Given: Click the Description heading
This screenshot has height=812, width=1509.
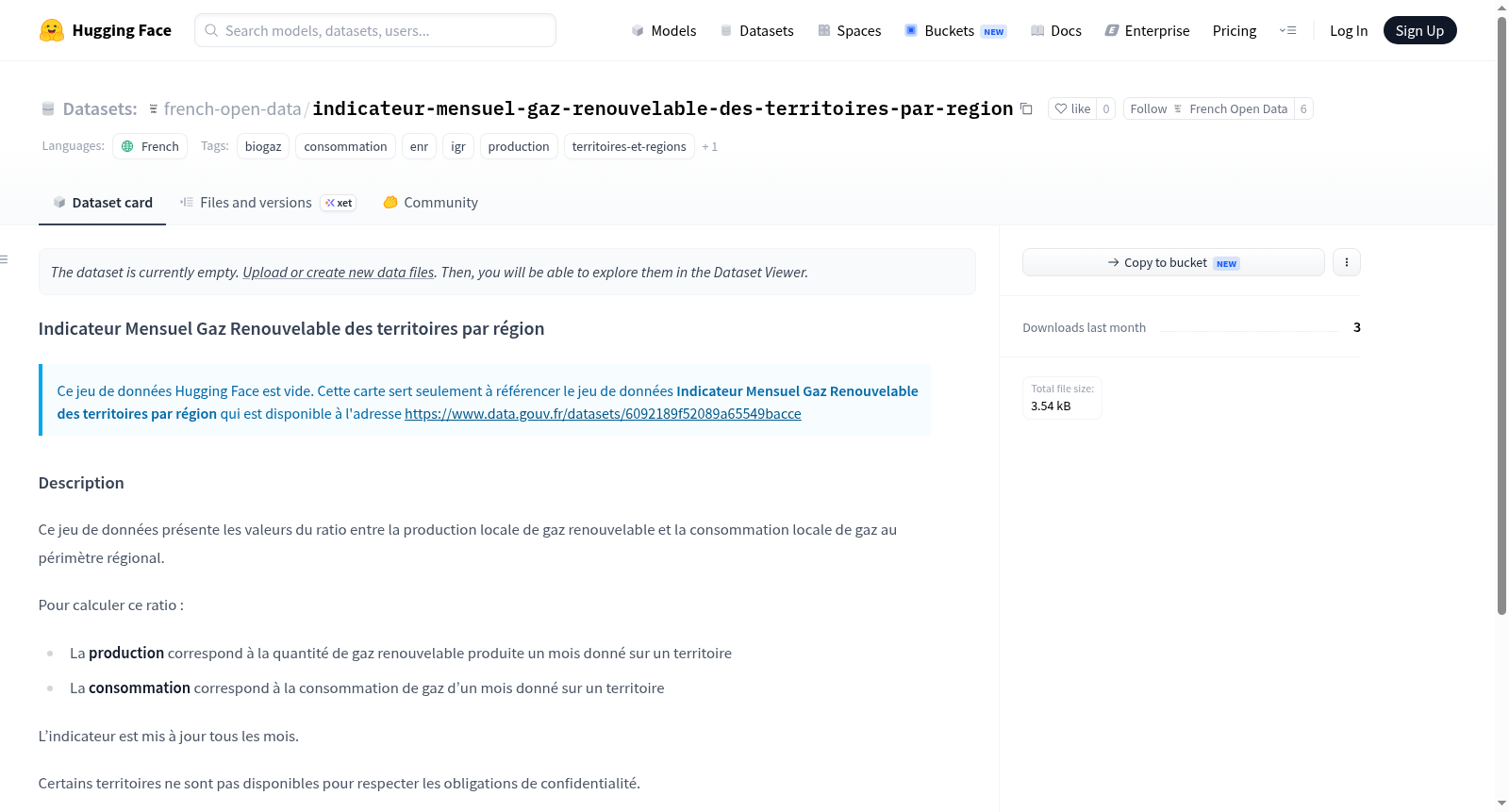Looking at the screenshot, I should 81,483.
